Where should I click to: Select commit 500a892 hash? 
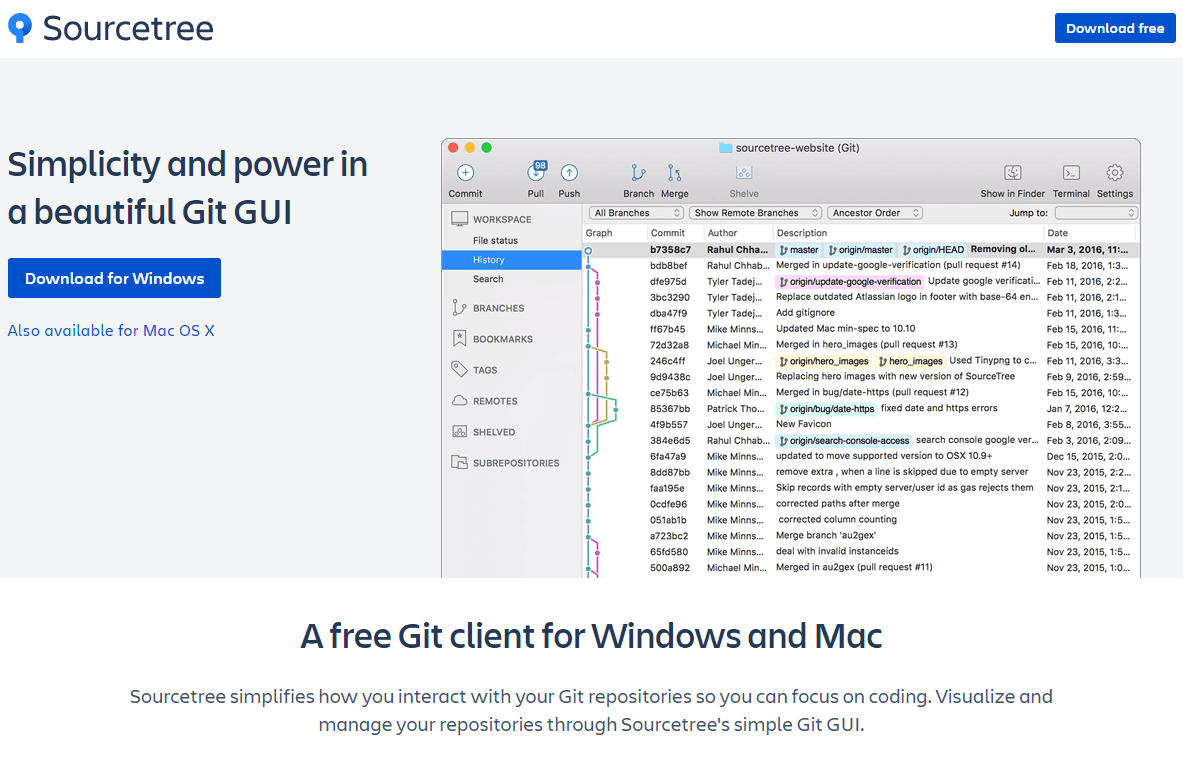[x=669, y=567]
